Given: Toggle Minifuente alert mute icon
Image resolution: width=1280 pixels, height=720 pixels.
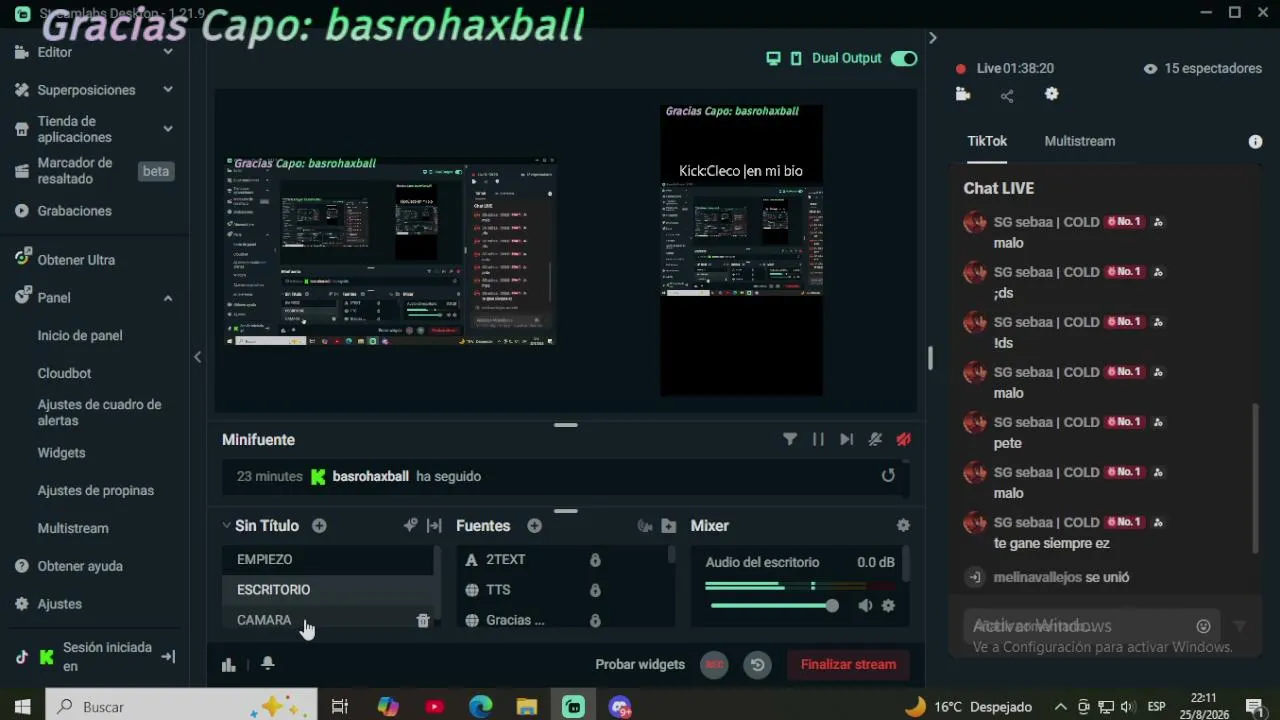Looking at the screenshot, I should point(875,439).
